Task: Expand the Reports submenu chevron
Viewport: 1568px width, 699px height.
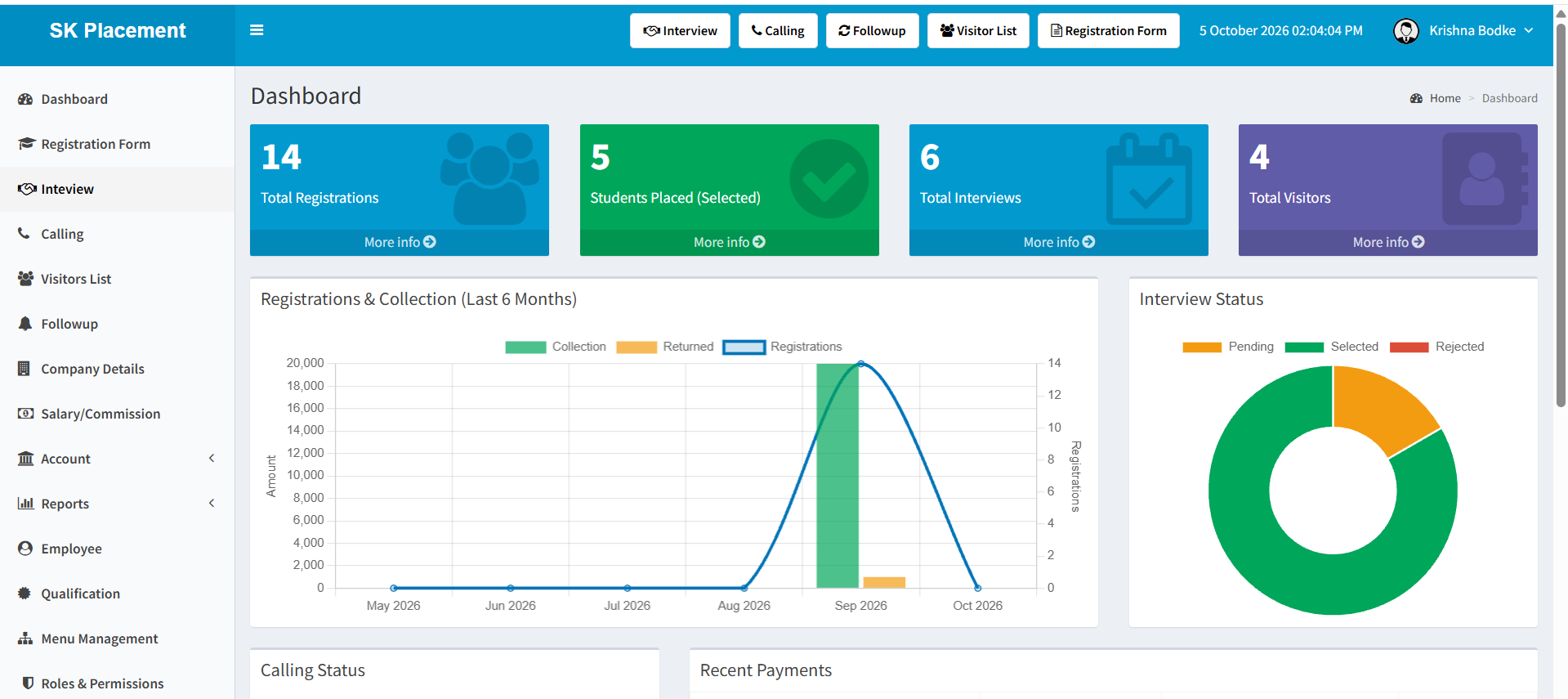Action: click(x=212, y=503)
